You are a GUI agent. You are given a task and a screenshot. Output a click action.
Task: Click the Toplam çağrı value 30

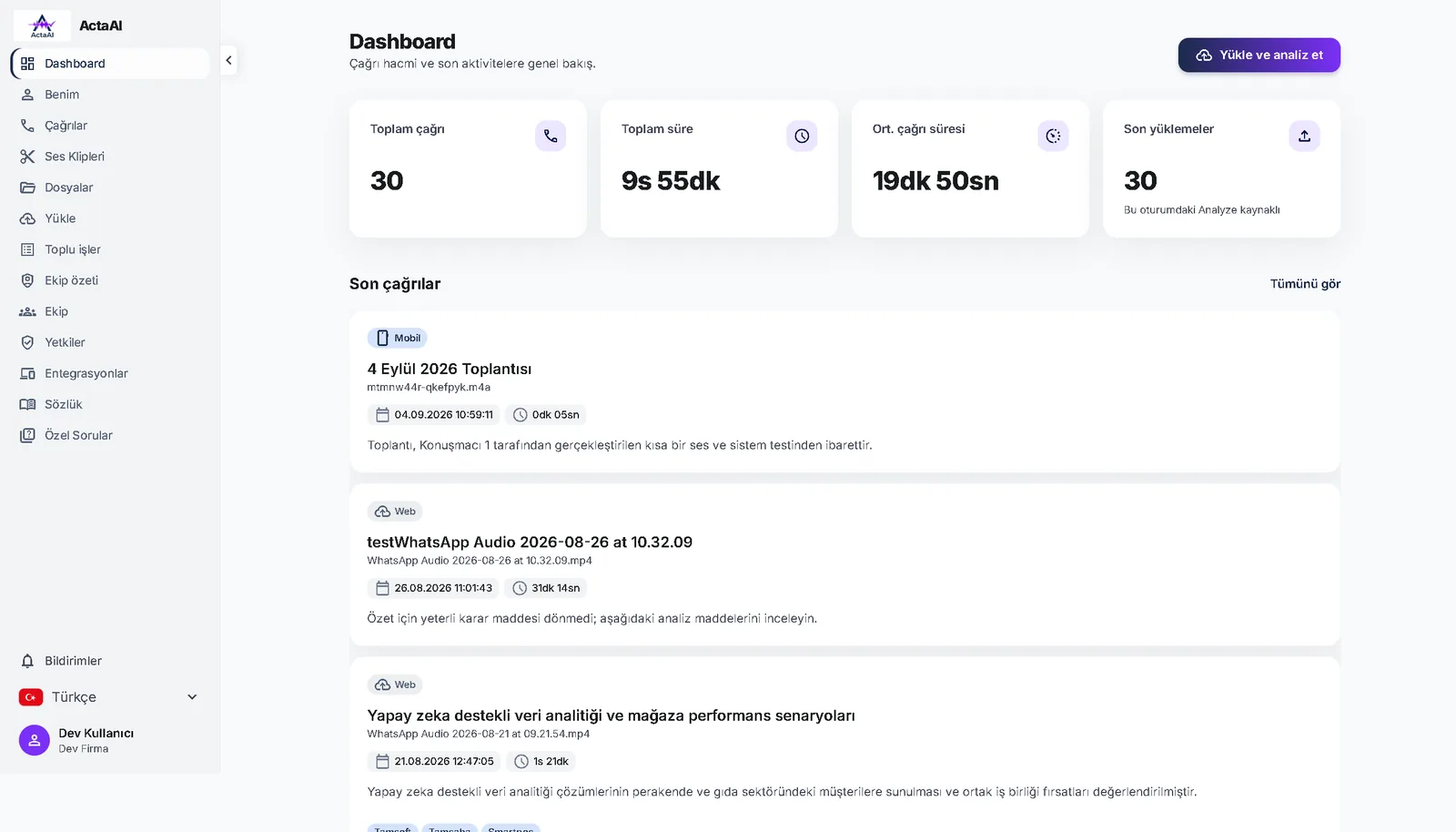coord(387,180)
